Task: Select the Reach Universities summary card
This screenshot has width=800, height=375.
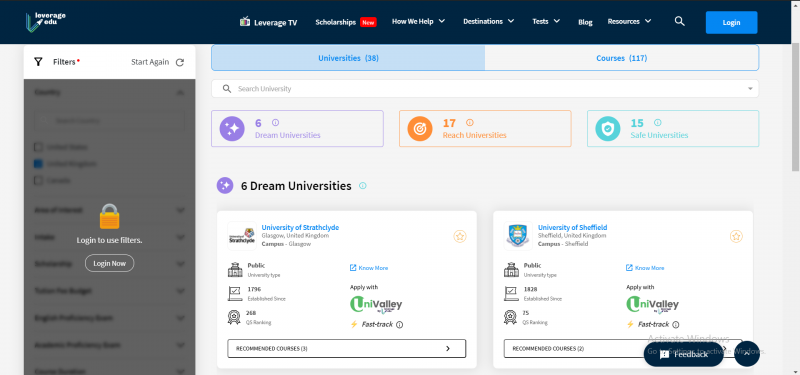Action: click(x=485, y=129)
